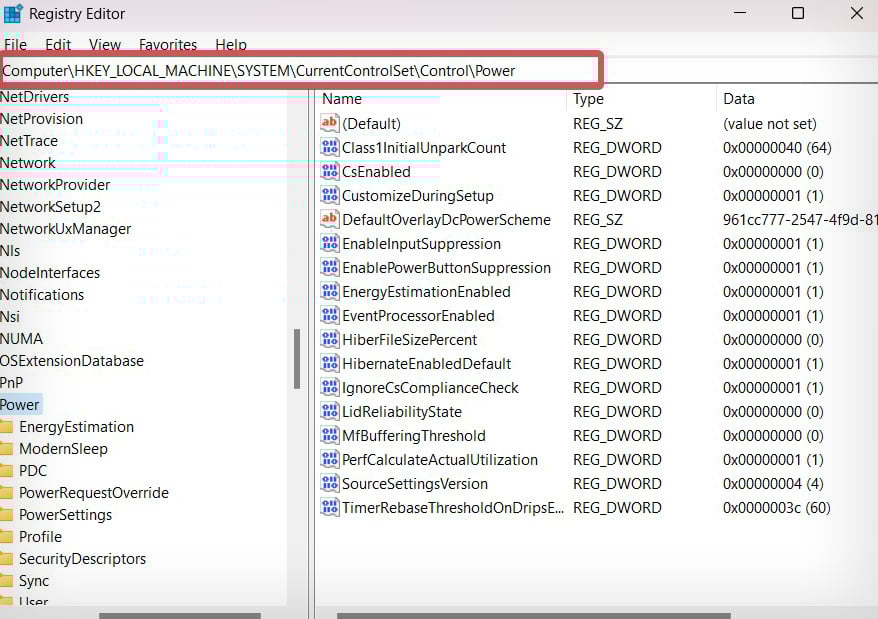Image resolution: width=878 pixels, height=619 pixels.
Task: Click the values pane horizontal scrollbar thumb
Action: [x=534, y=616]
